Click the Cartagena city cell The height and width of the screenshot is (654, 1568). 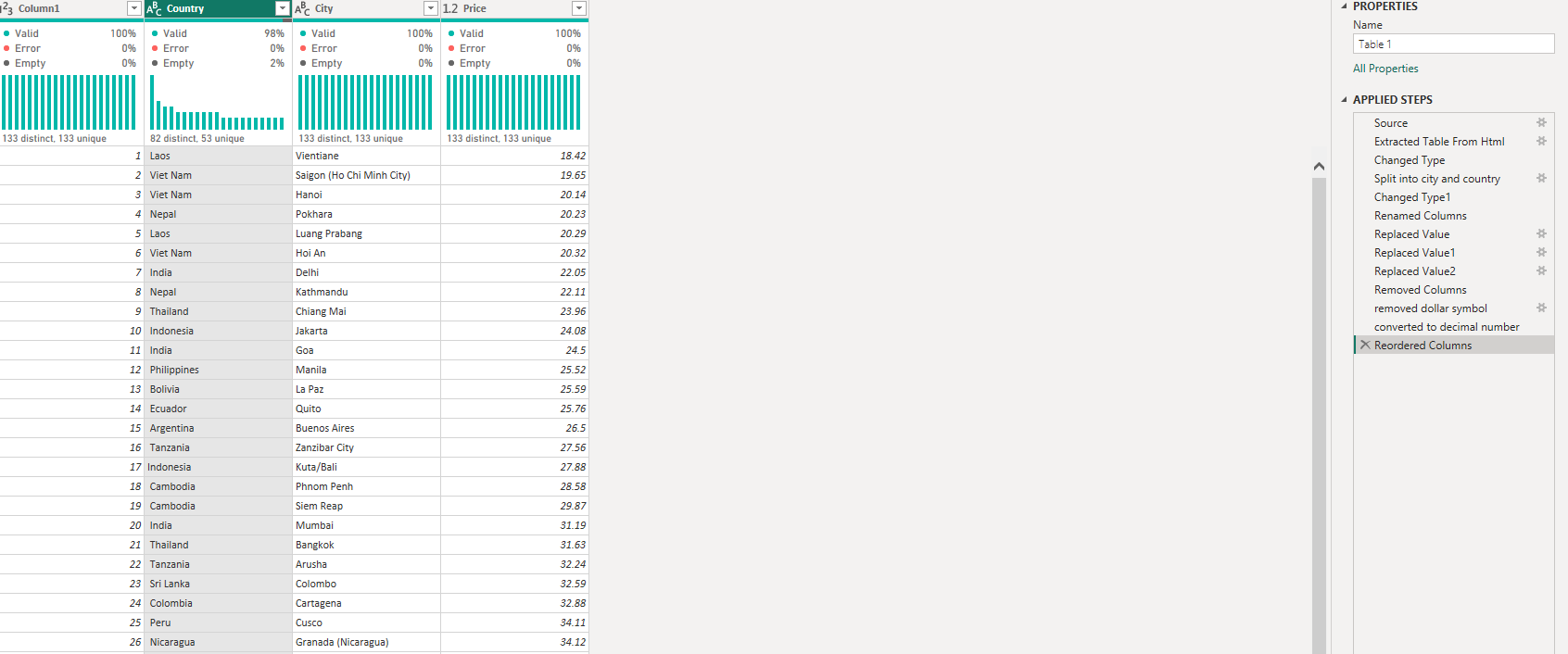coord(366,603)
